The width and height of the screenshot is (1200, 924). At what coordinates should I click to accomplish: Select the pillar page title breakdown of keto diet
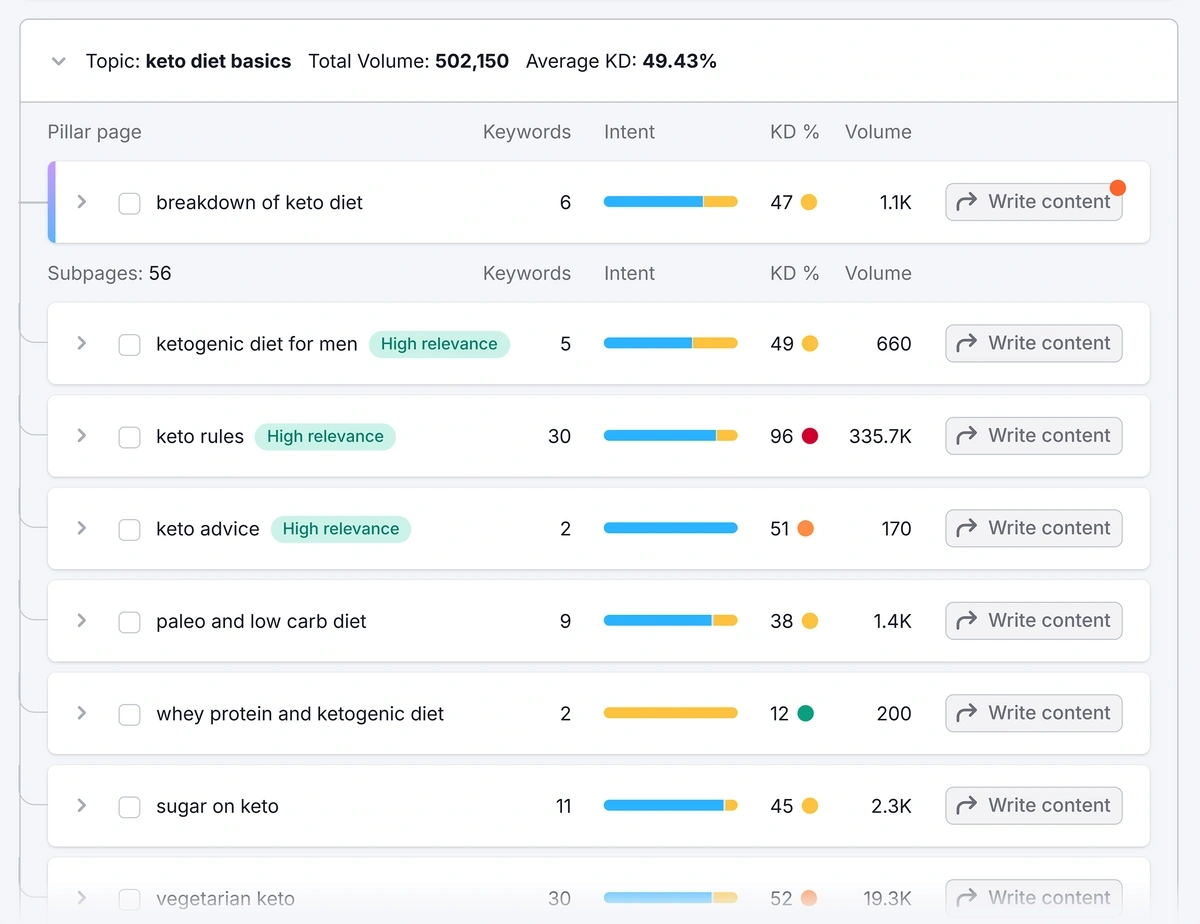point(259,202)
